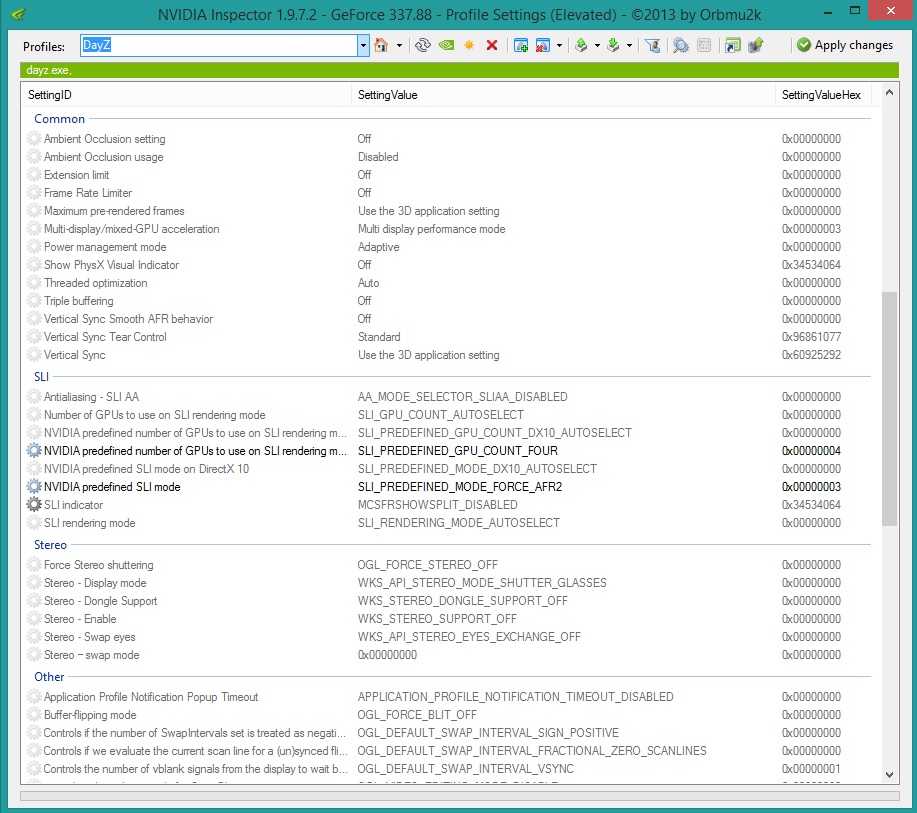Viewport: 917px width, 813px height.
Task: Sort by SettingValue column header
Action: tap(563, 95)
